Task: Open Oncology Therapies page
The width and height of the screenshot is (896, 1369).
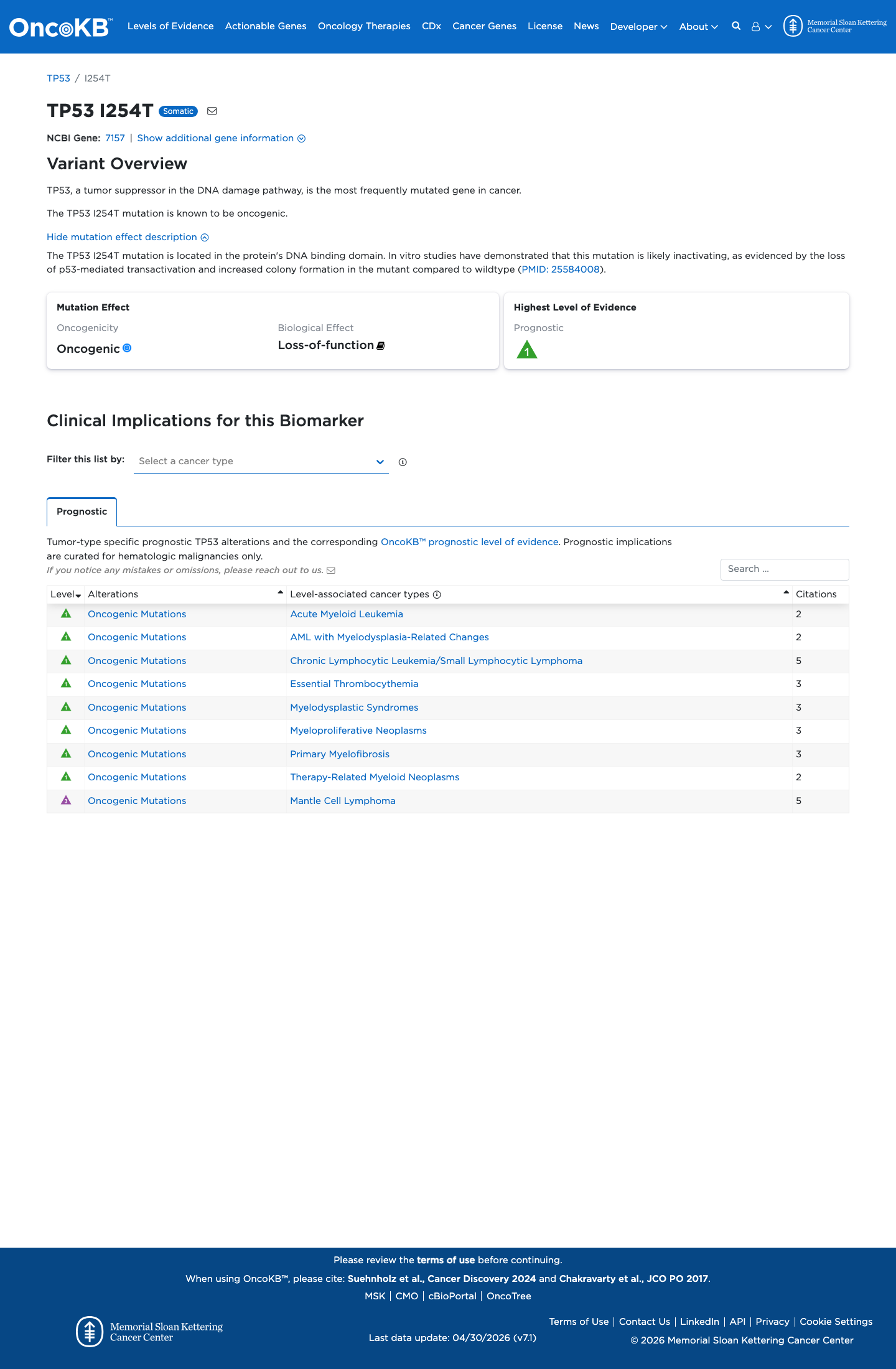Action: pyautogui.click(x=364, y=26)
